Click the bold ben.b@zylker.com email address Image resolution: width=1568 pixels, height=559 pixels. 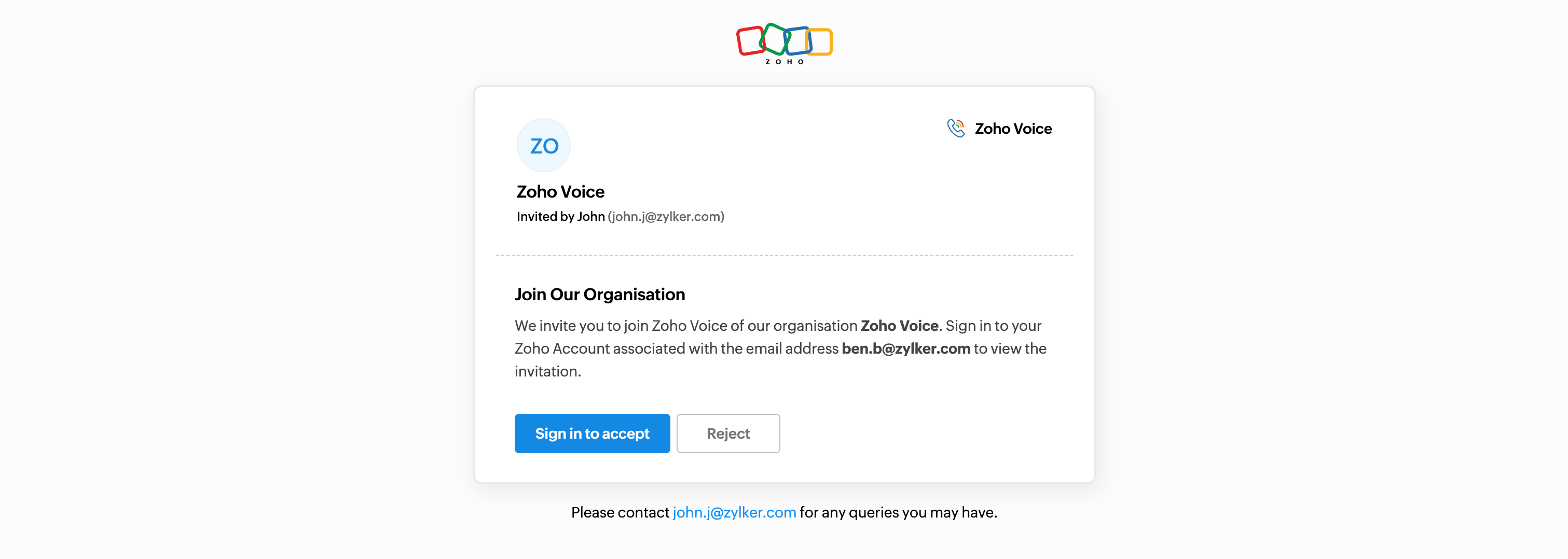pyautogui.click(x=906, y=349)
